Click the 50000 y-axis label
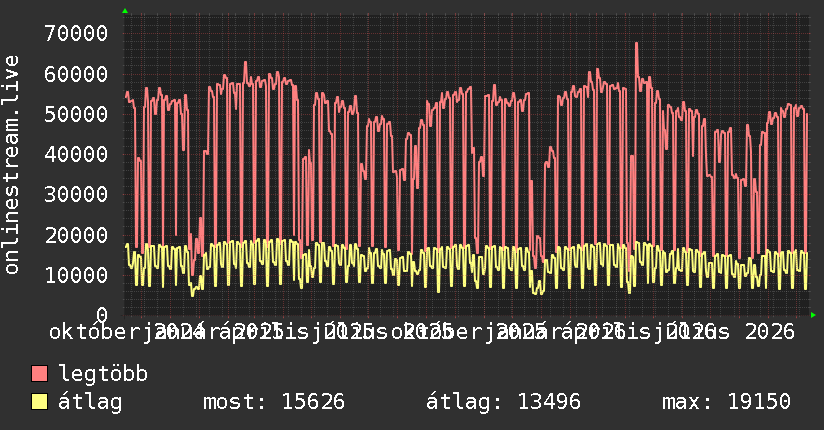824x430 pixels. point(76,114)
